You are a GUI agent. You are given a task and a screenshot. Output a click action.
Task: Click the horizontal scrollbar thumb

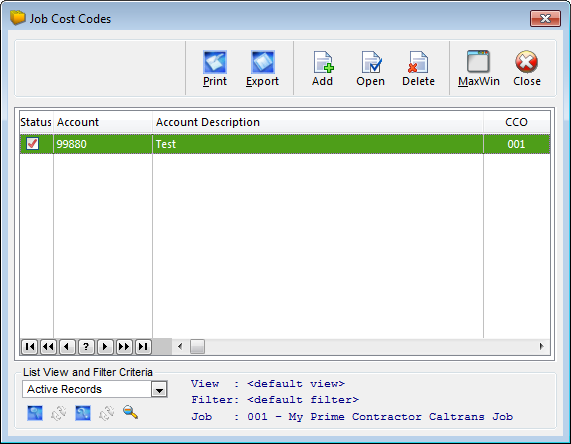(197, 346)
